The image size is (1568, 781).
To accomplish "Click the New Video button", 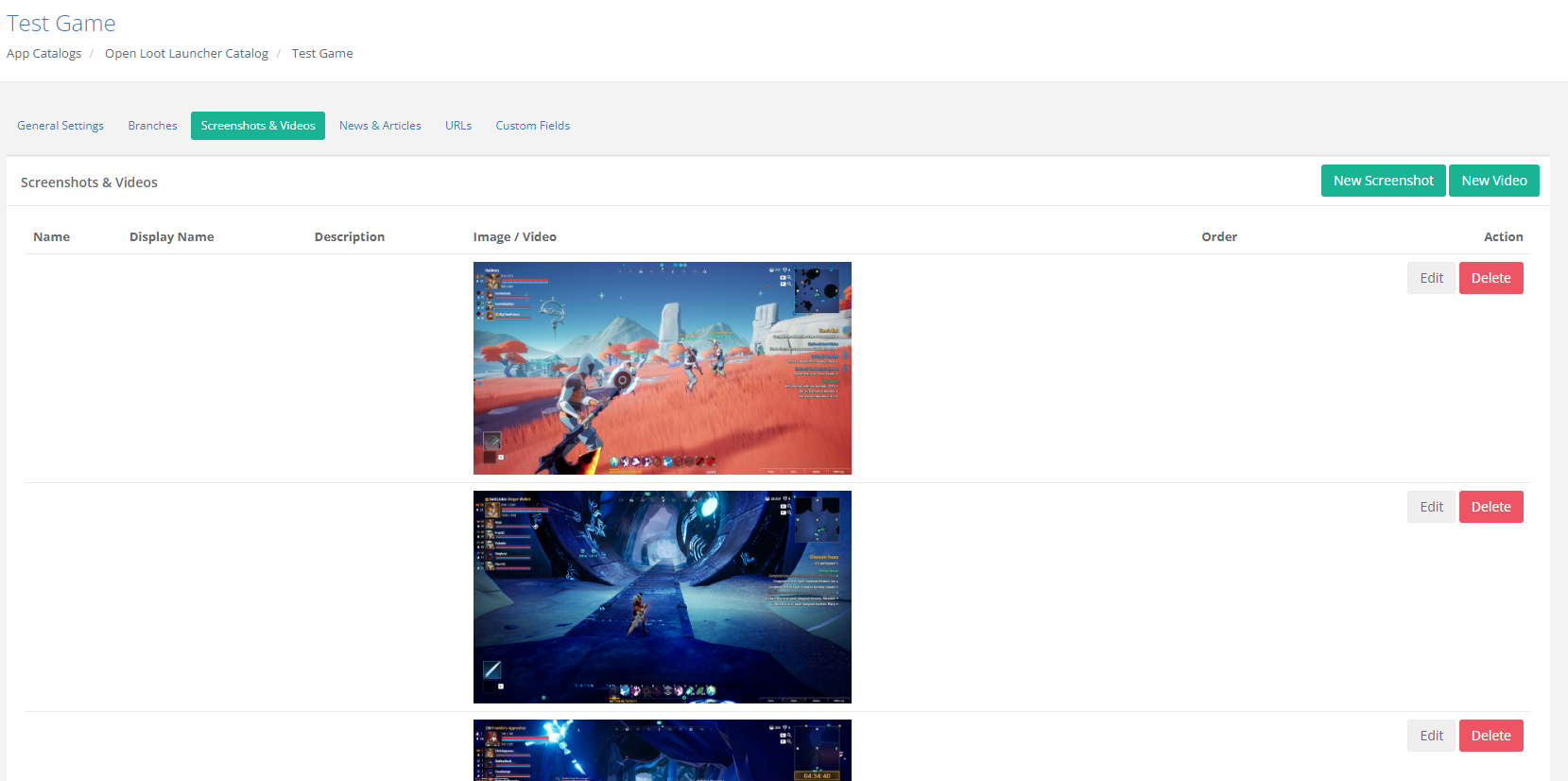I will (1493, 181).
